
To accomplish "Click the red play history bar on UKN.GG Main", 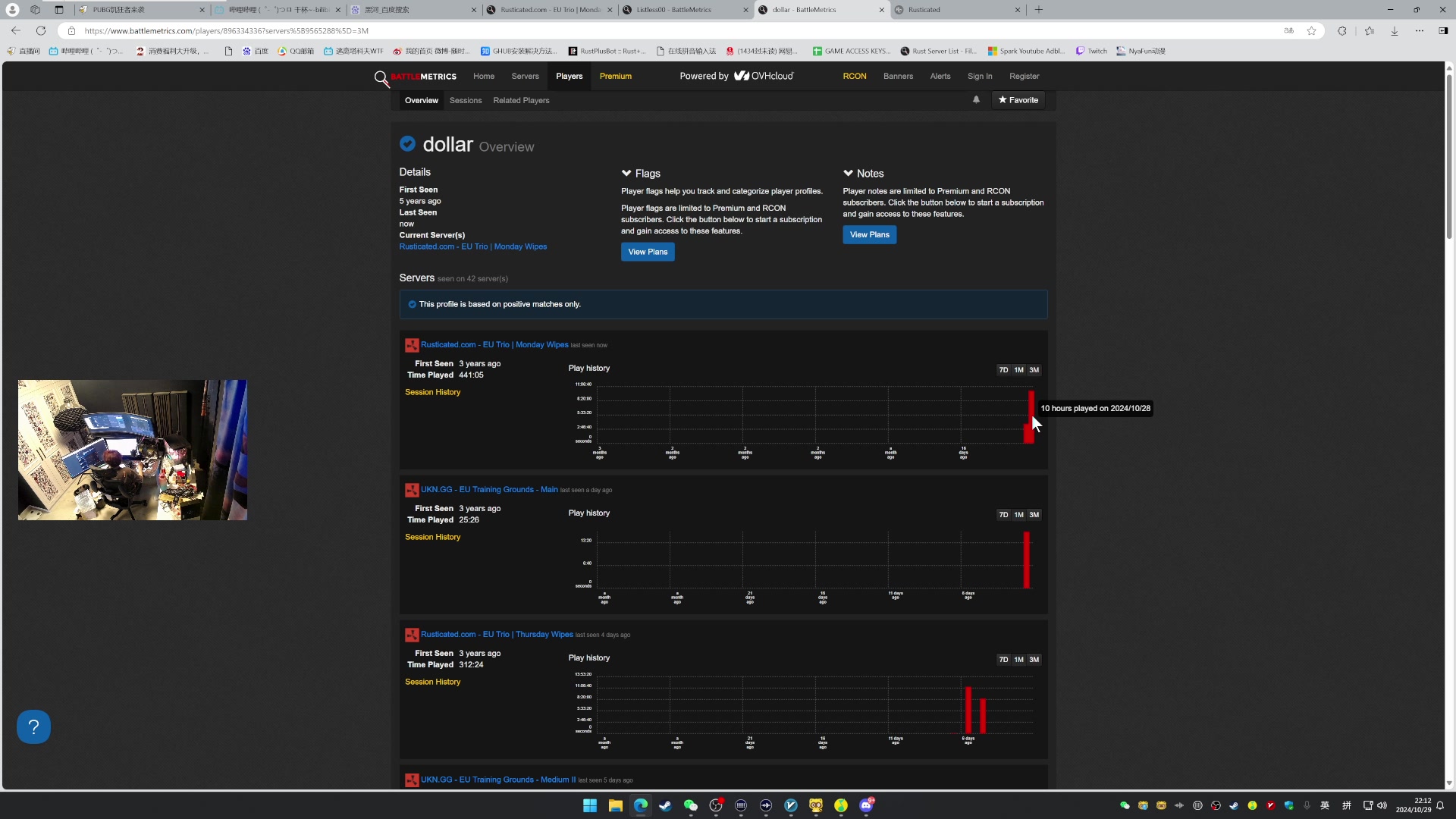I will click(1026, 561).
